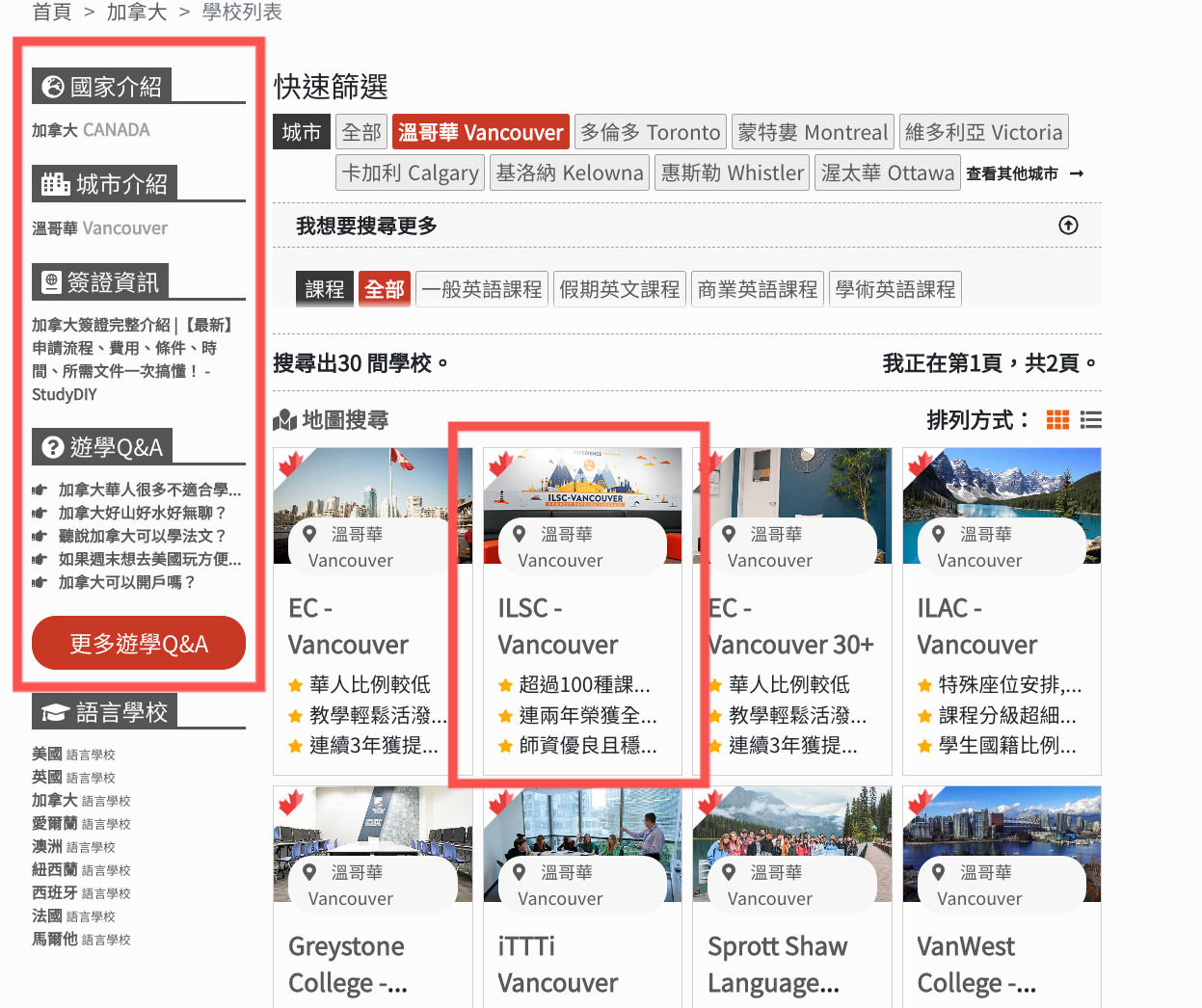Collapse the 我想要搜尋更多 section arrow
1202x1008 pixels.
click(x=1068, y=225)
